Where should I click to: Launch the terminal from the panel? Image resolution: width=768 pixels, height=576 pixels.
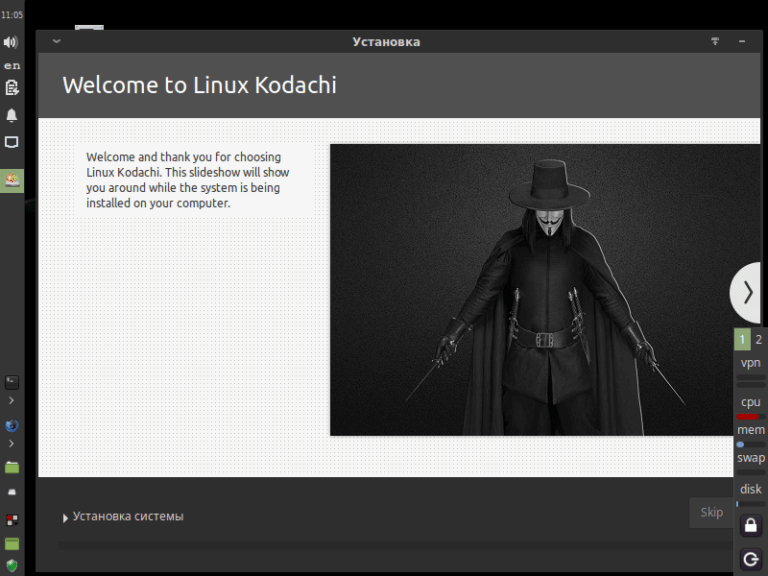(12, 382)
